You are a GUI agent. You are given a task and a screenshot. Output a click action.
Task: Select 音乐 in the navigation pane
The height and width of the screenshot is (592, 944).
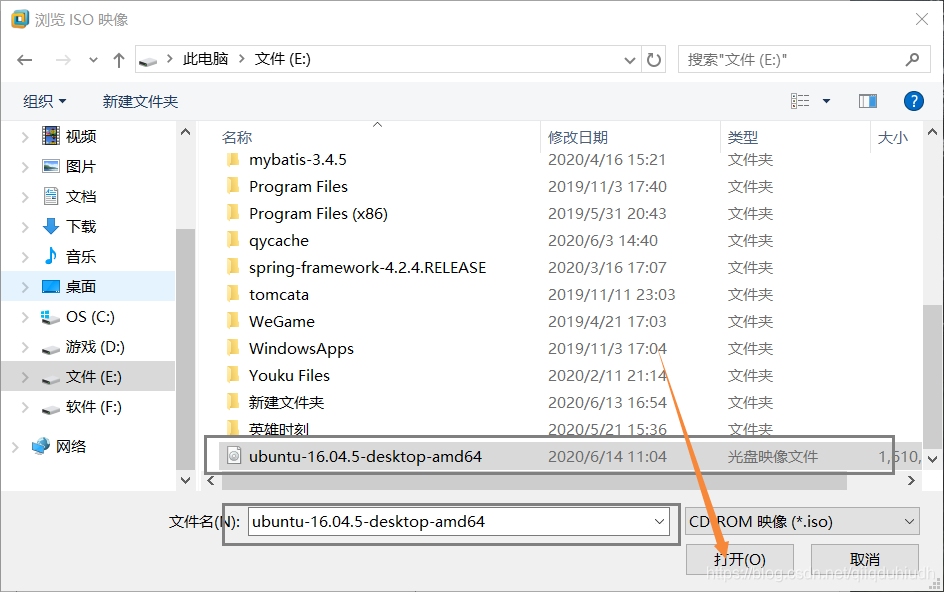[x=81, y=257]
